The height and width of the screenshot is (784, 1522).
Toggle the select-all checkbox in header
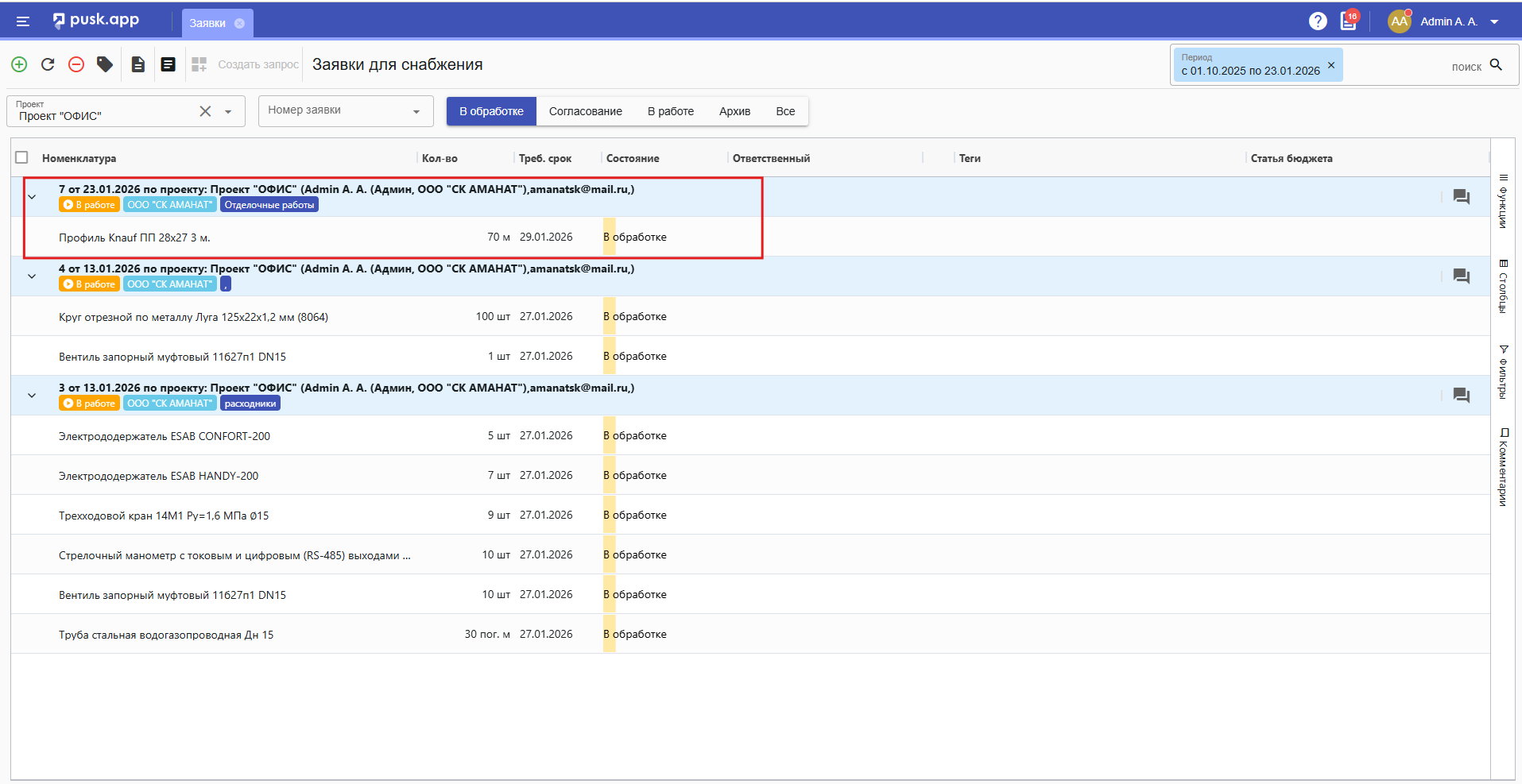click(x=22, y=158)
